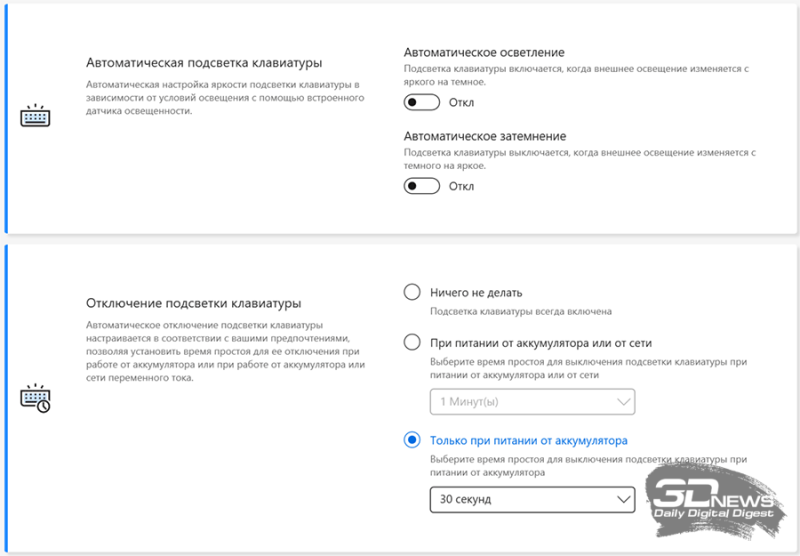The height and width of the screenshot is (556, 800).
Task: Open the 1 Минут(ы) timeout dropdown
Action: click(x=531, y=402)
